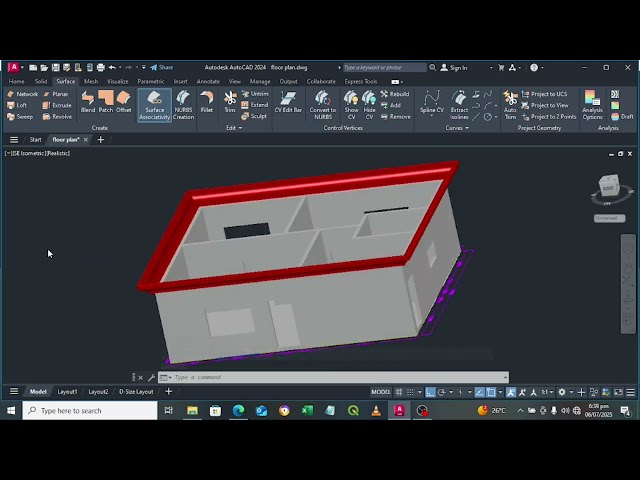This screenshot has width=640, height=480.
Task: Toggle Ortho mode in status bar
Action: pyautogui.click(x=430, y=392)
